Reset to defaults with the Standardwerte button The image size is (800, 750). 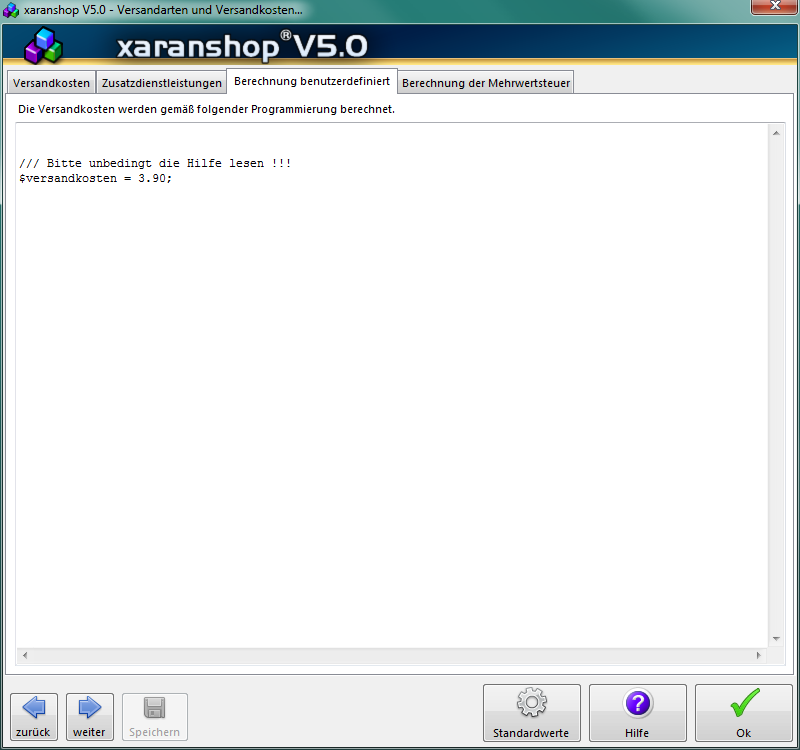(531, 713)
